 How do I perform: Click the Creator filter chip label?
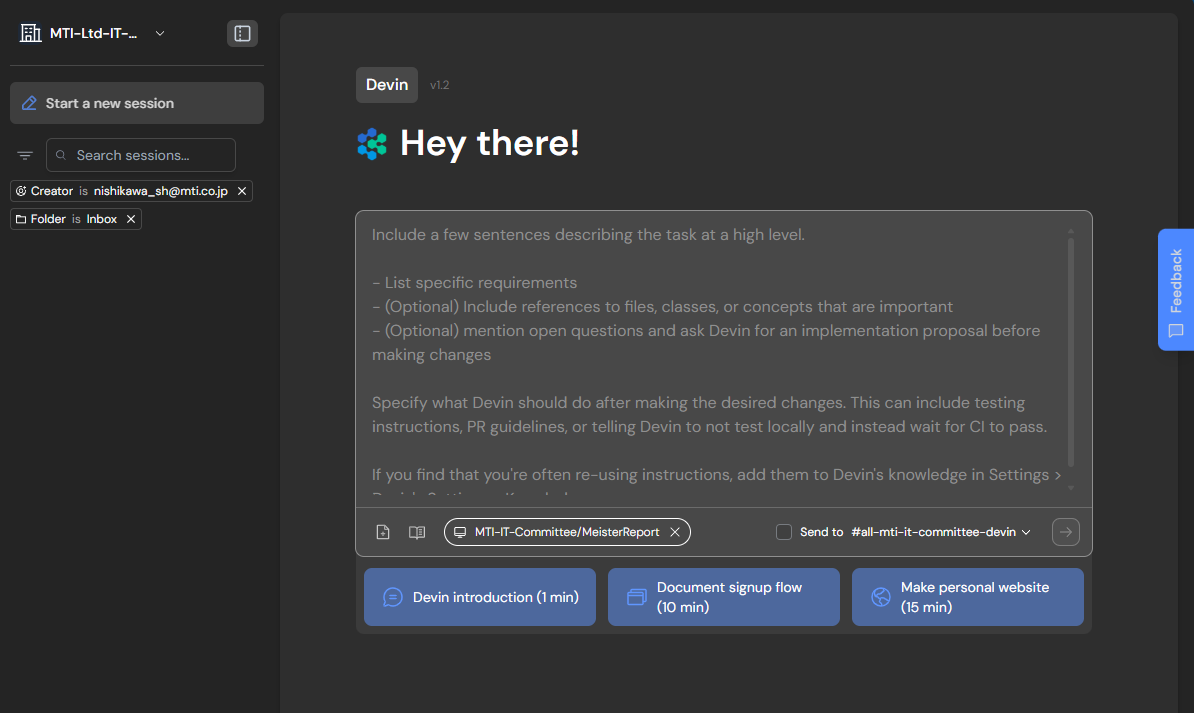(x=52, y=191)
